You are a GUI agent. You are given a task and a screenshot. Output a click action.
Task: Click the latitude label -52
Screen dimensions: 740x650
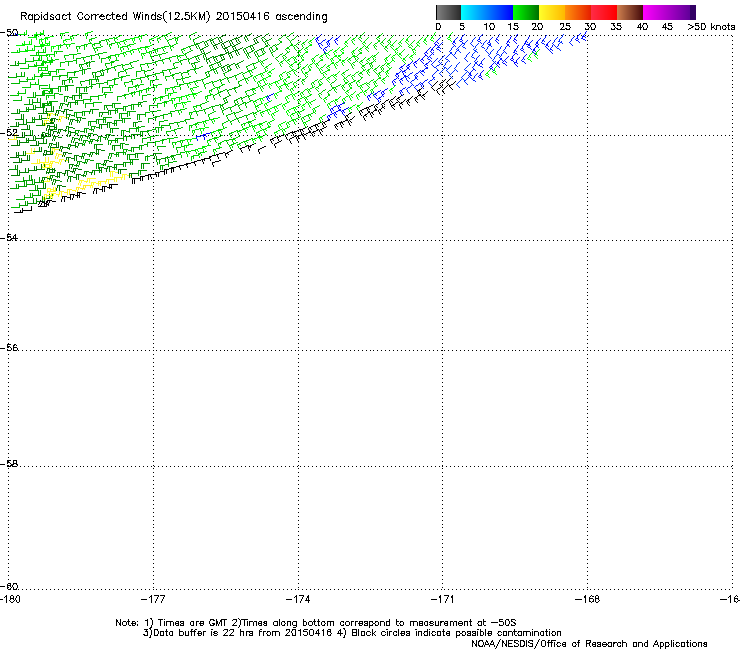(9, 133)
